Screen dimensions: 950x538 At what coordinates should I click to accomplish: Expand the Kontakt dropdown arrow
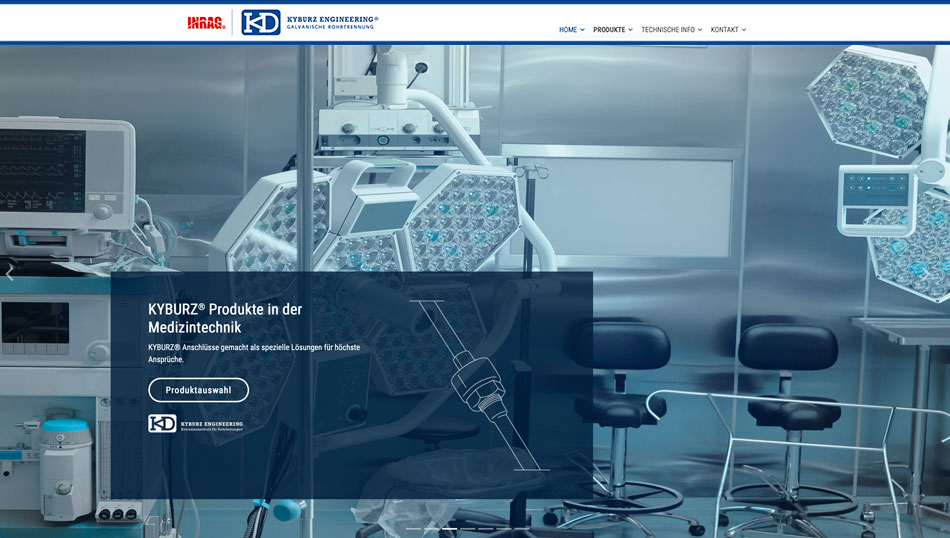tap(744, 30)
